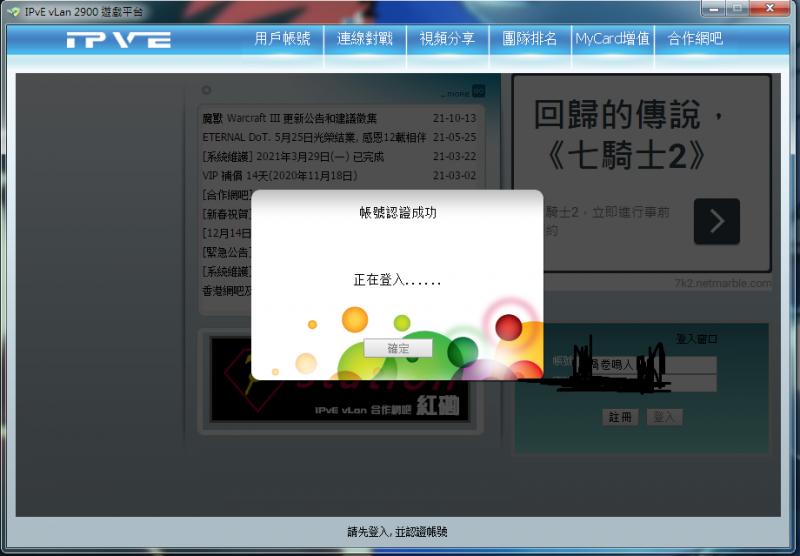800x556 pixels.
Task: Close the IPvE vLan window
Action: click(771, 9)
